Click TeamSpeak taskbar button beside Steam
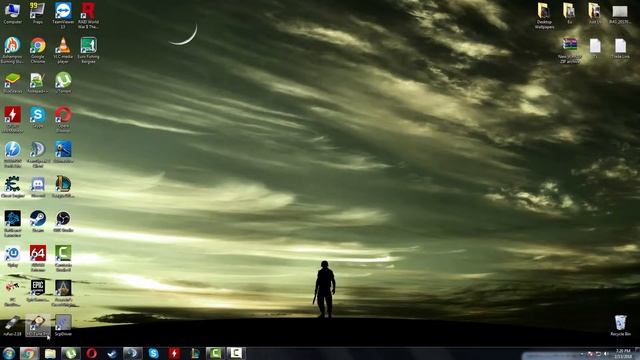Image resolution: width=640 pixels, height=360 pixels. click(133, 353)
